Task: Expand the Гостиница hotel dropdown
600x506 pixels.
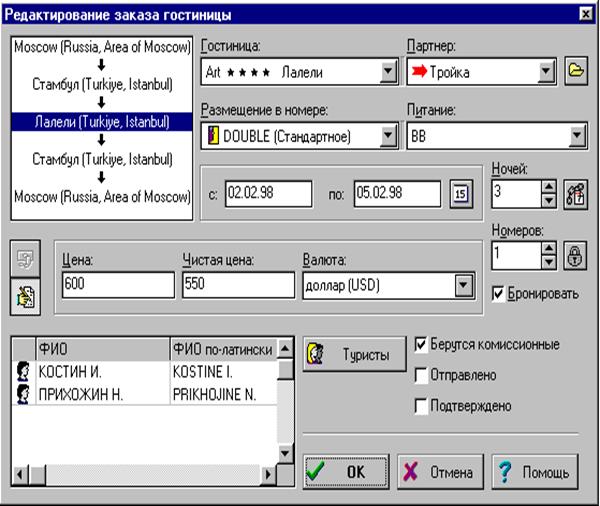Action: click(388, 72)
